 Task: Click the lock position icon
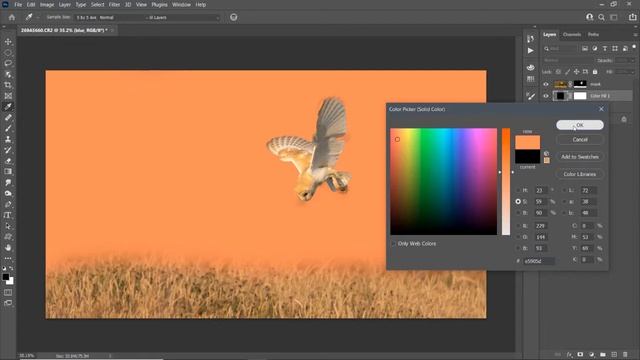coord(576,72)
